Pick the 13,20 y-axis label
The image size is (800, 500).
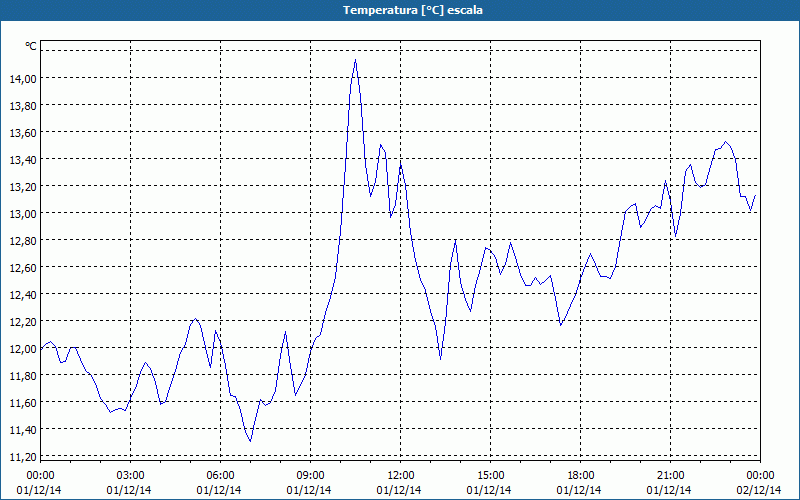[23, 186]
